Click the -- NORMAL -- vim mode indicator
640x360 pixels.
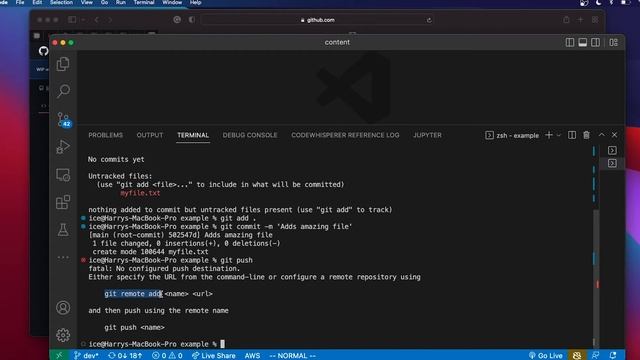292,356
